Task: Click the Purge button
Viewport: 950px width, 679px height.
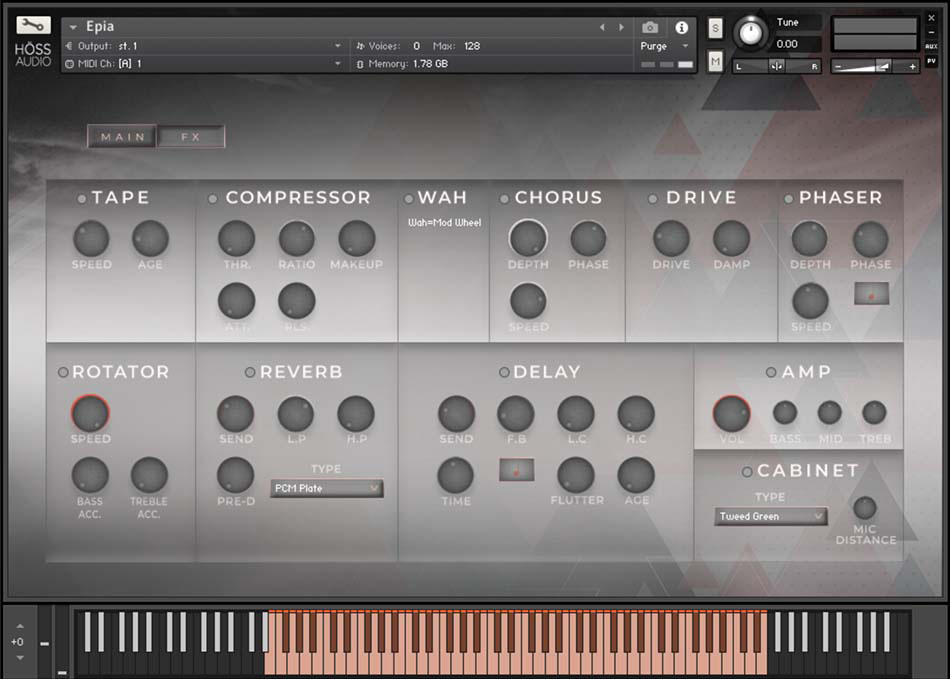Action: pyautogui.click(x=655, y=46)
